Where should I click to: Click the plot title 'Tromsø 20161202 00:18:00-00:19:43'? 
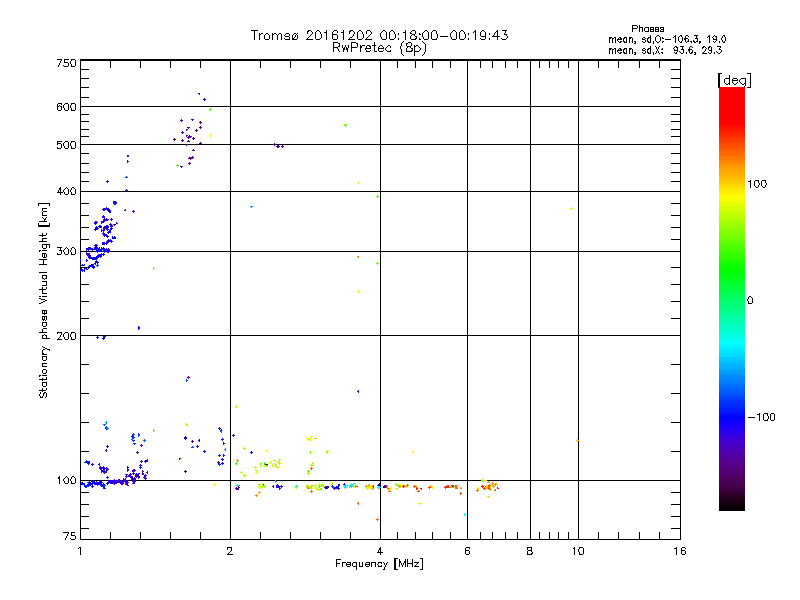point(379,35)
